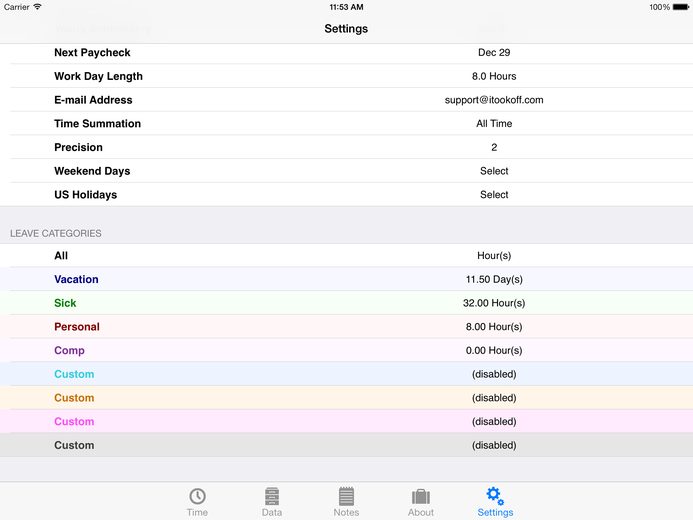The height and width of the screenshot is (520, 693).
Task: Select the Settings tab gear icon
Action: (x=495, y=496)
